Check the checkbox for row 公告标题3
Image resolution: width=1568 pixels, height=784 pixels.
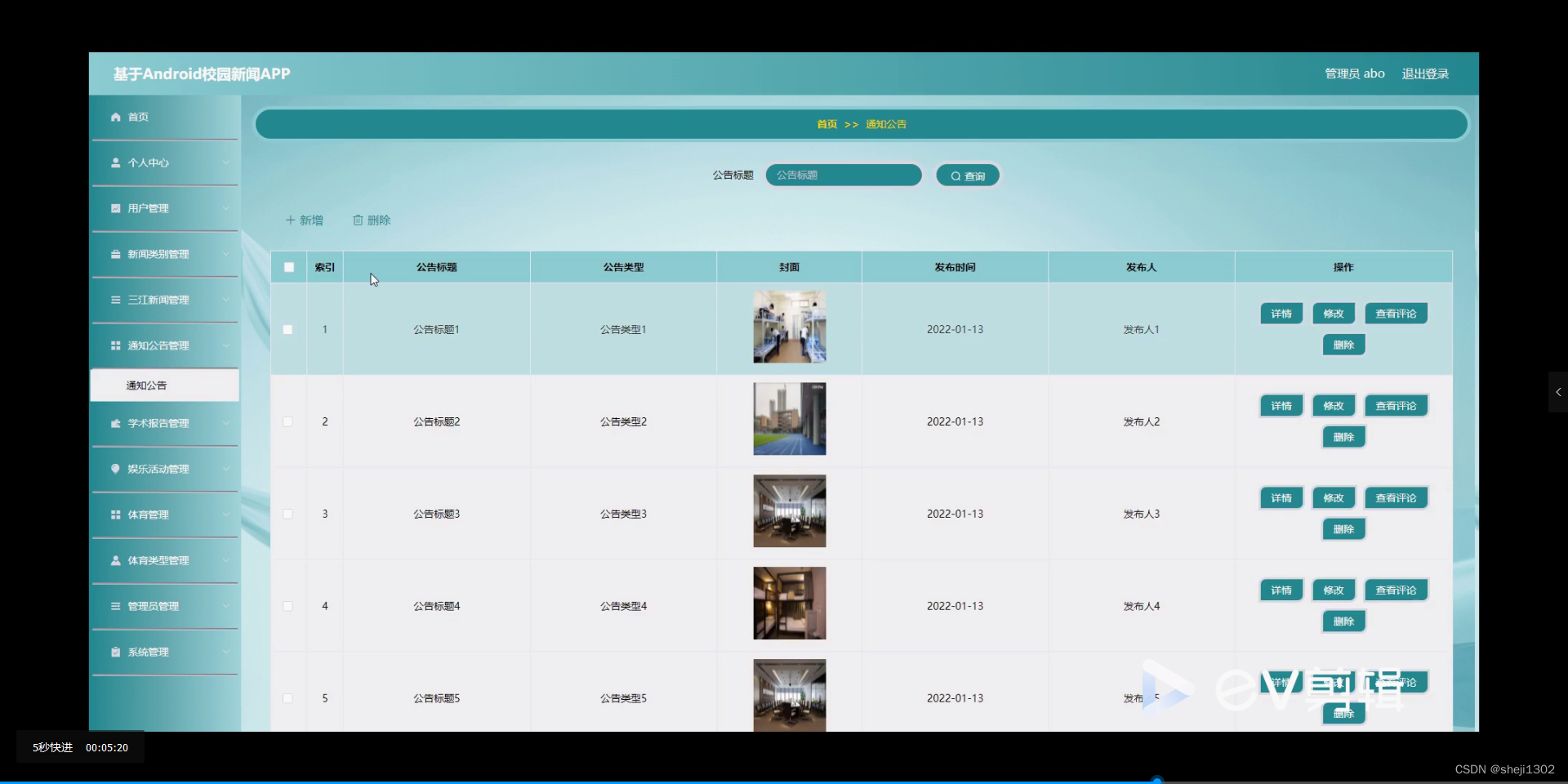pos(287,514)
